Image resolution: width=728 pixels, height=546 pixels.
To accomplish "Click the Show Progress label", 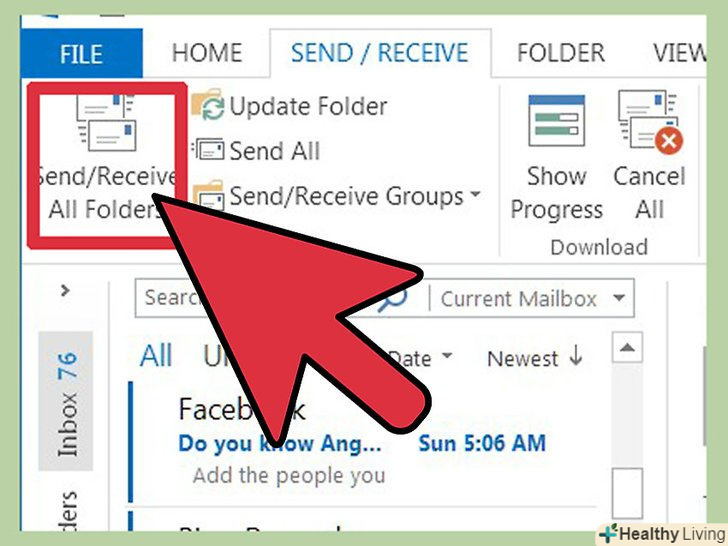I will (557, 193).
